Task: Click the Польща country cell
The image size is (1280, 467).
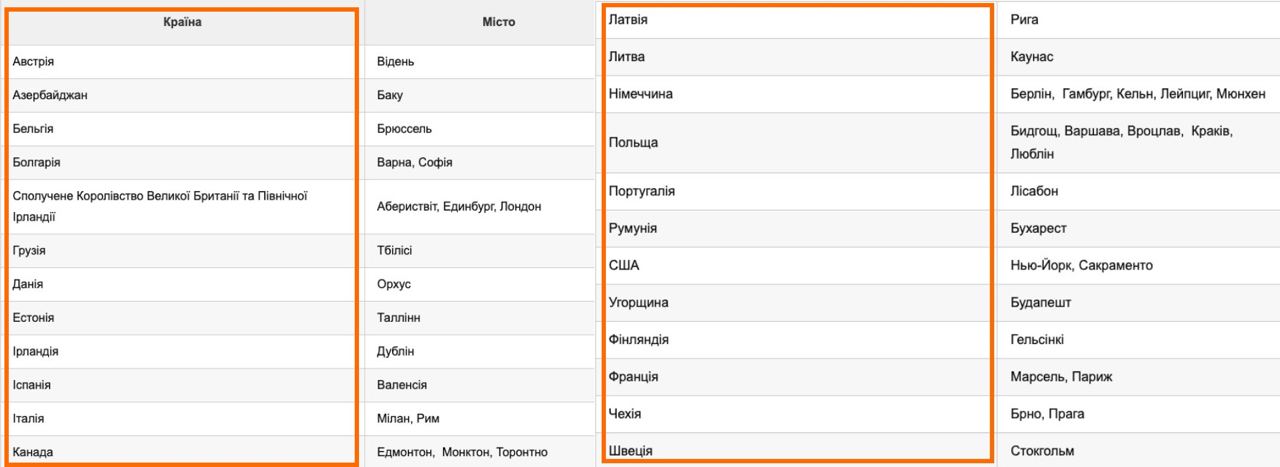Action: pyautogui.click(x=633, y=143)
